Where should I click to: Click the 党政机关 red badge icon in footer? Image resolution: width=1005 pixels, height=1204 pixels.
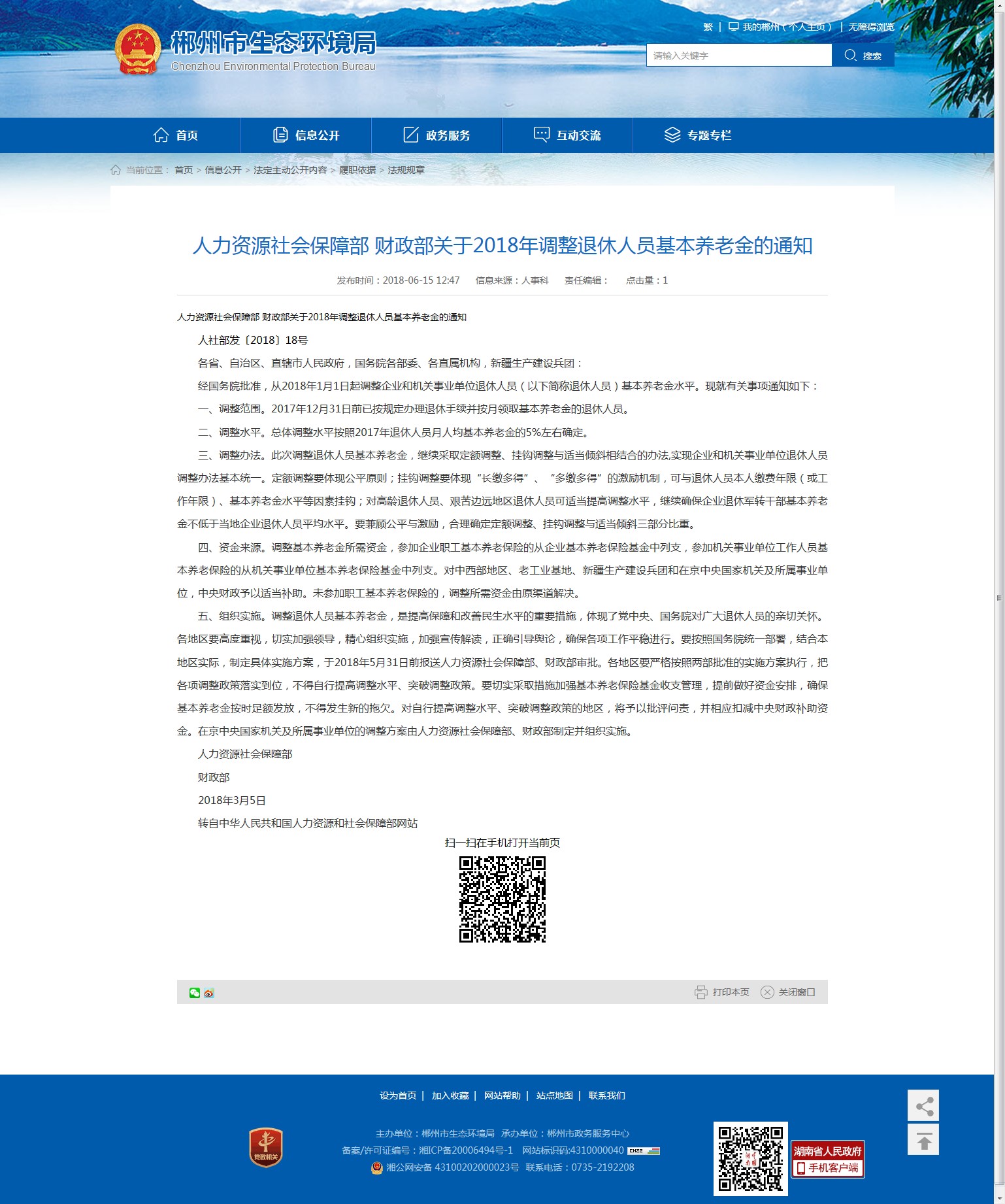point(266,1147)
